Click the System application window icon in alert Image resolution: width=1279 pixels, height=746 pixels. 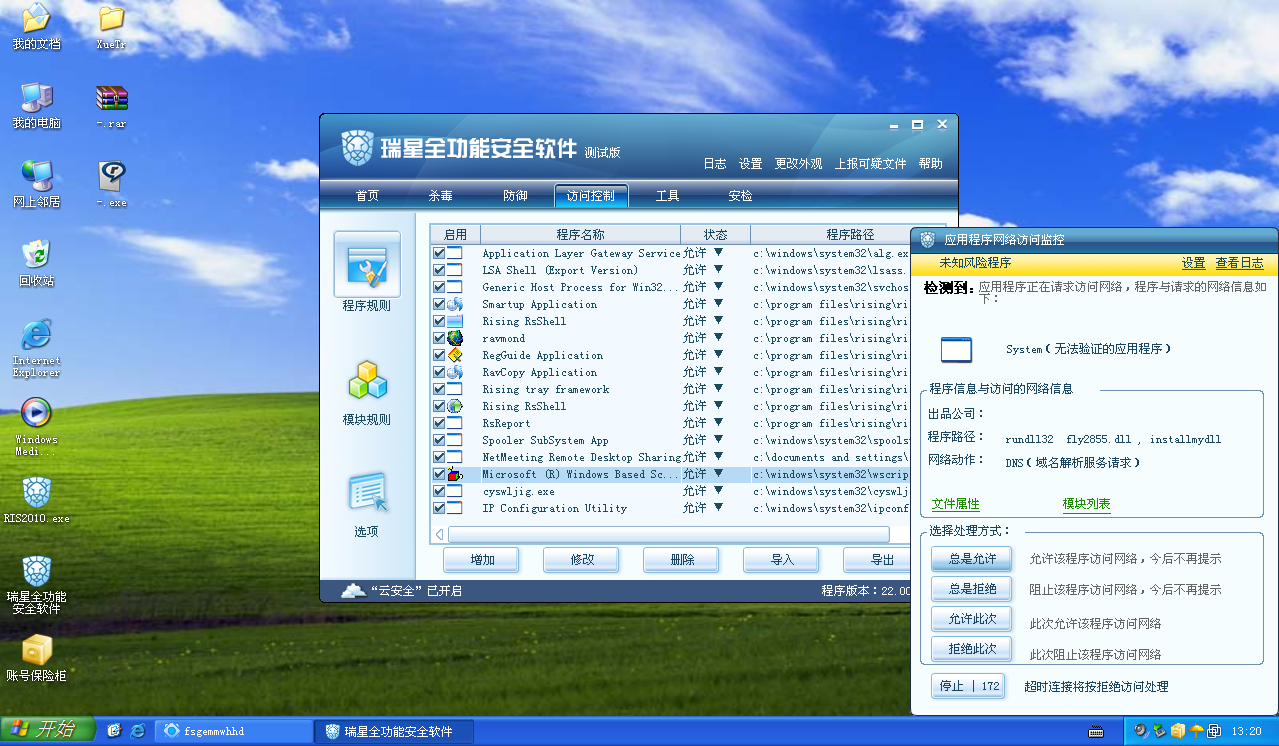click(956, 349)
